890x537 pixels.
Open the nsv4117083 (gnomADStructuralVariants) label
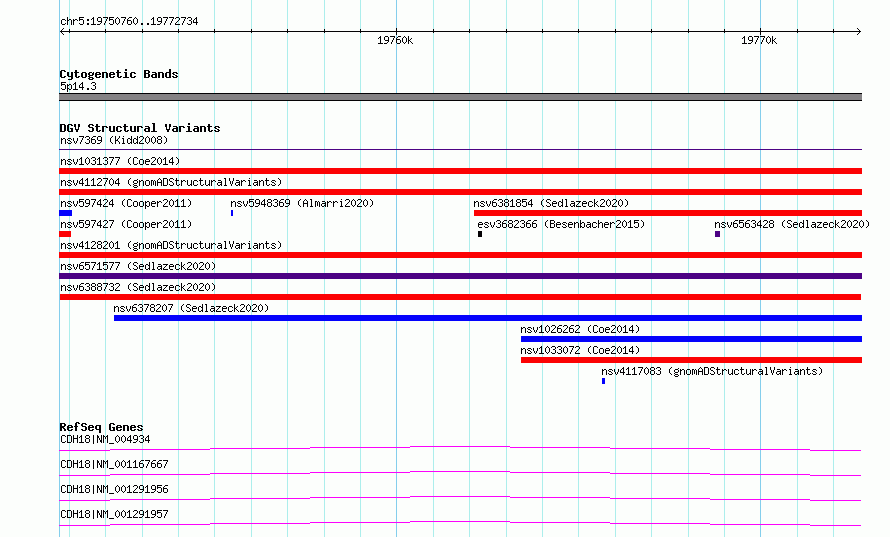click(712, 371)
